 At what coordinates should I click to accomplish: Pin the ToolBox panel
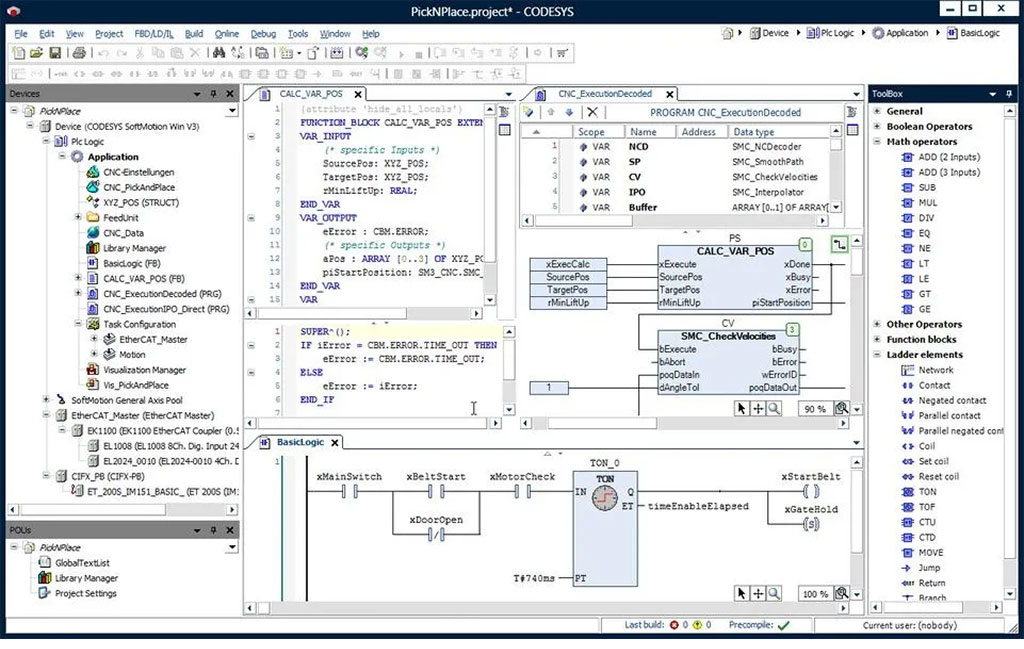pyautogui.click(x=1009, y=93)
